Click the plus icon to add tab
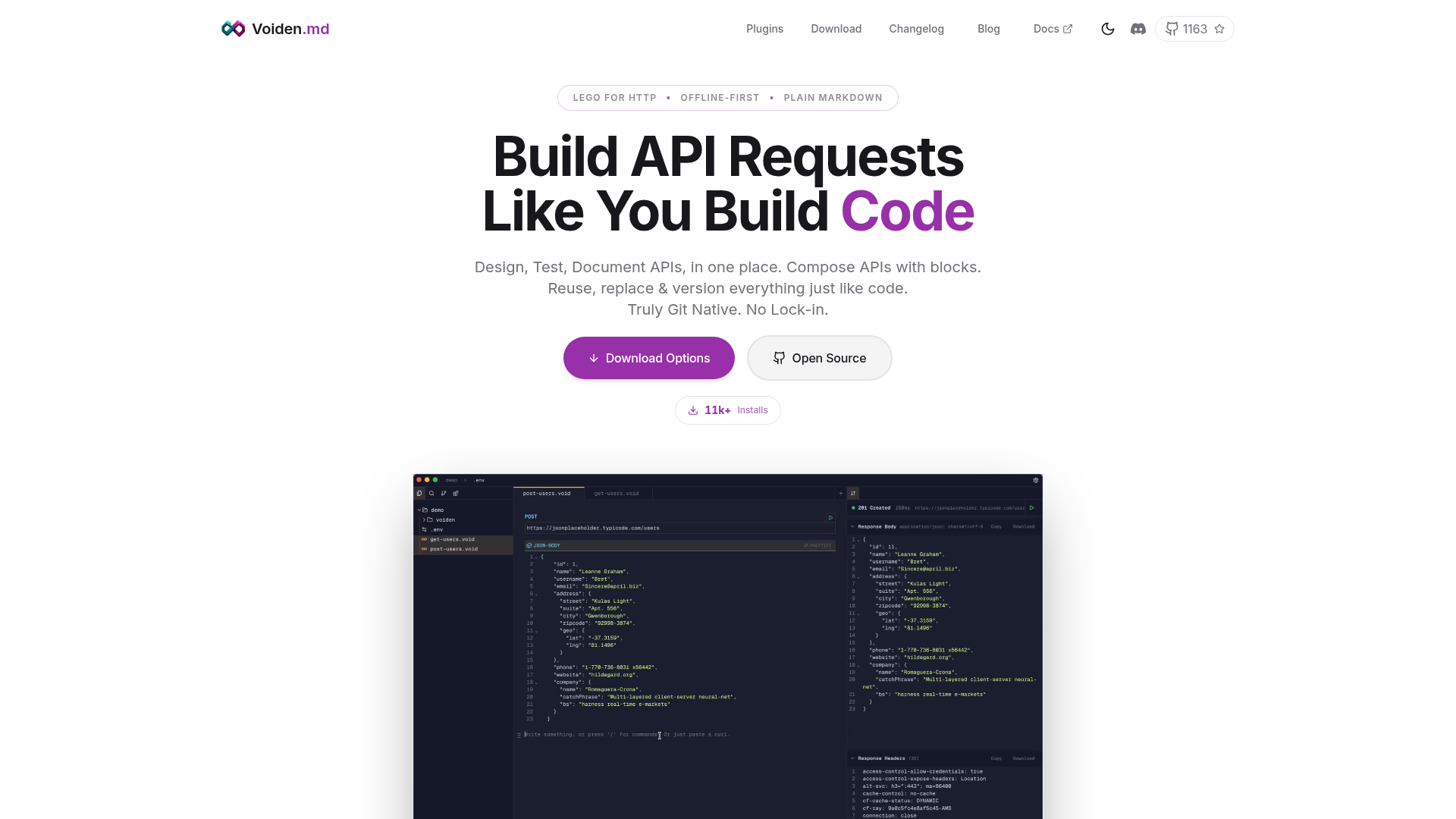This screenshot has height=819, width=1456. [840, 494]
